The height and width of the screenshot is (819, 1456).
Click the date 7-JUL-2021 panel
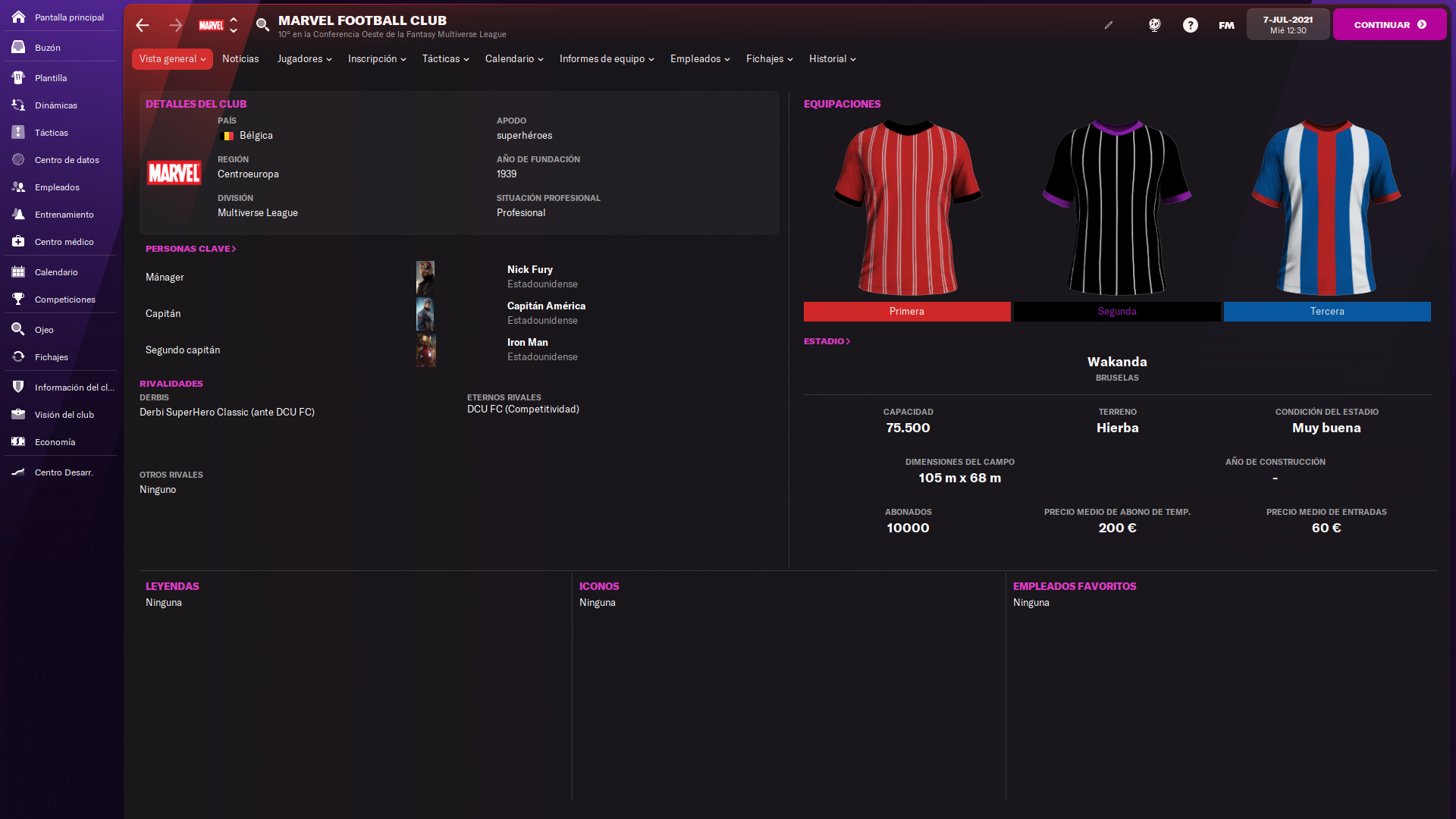(x=1288, y=25)
